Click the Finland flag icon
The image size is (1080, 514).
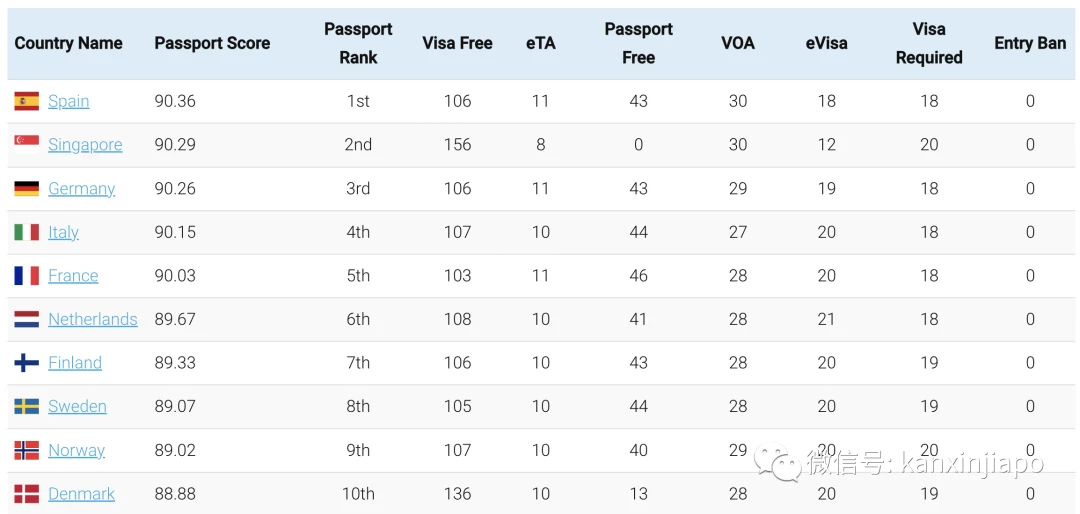click(26, 362)
